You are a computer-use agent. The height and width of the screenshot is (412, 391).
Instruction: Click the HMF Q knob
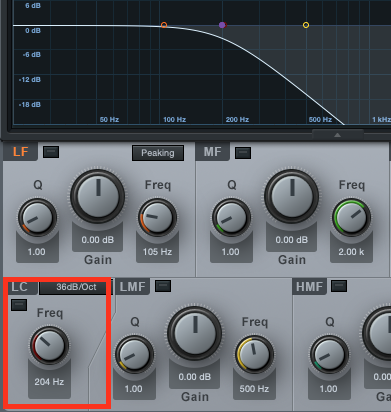(x=329, y=355)
